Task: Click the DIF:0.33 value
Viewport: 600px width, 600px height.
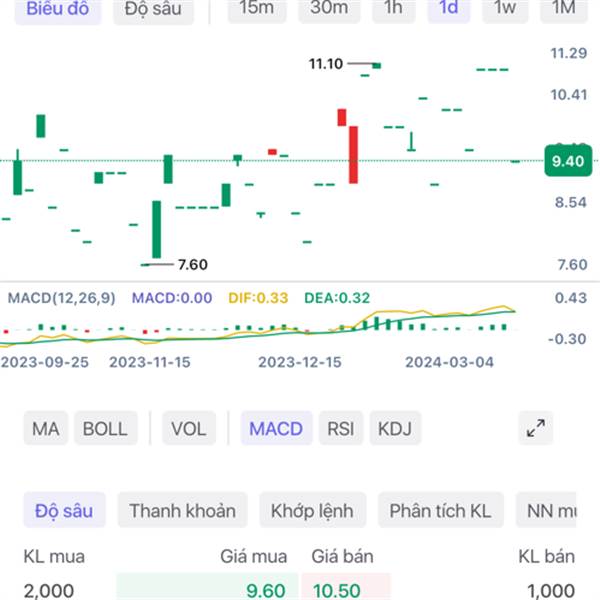Action: click(x=258, y=298)
